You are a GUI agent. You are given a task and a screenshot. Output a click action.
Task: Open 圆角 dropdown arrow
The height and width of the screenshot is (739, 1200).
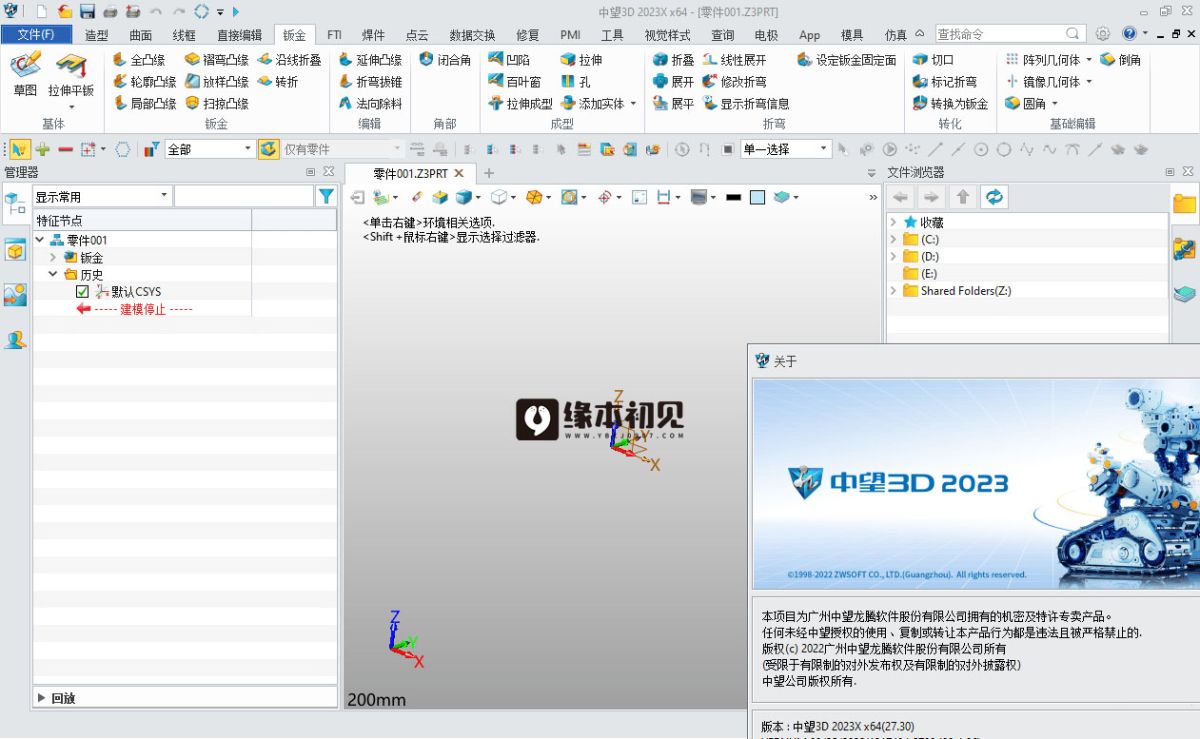coord(1054,103)
